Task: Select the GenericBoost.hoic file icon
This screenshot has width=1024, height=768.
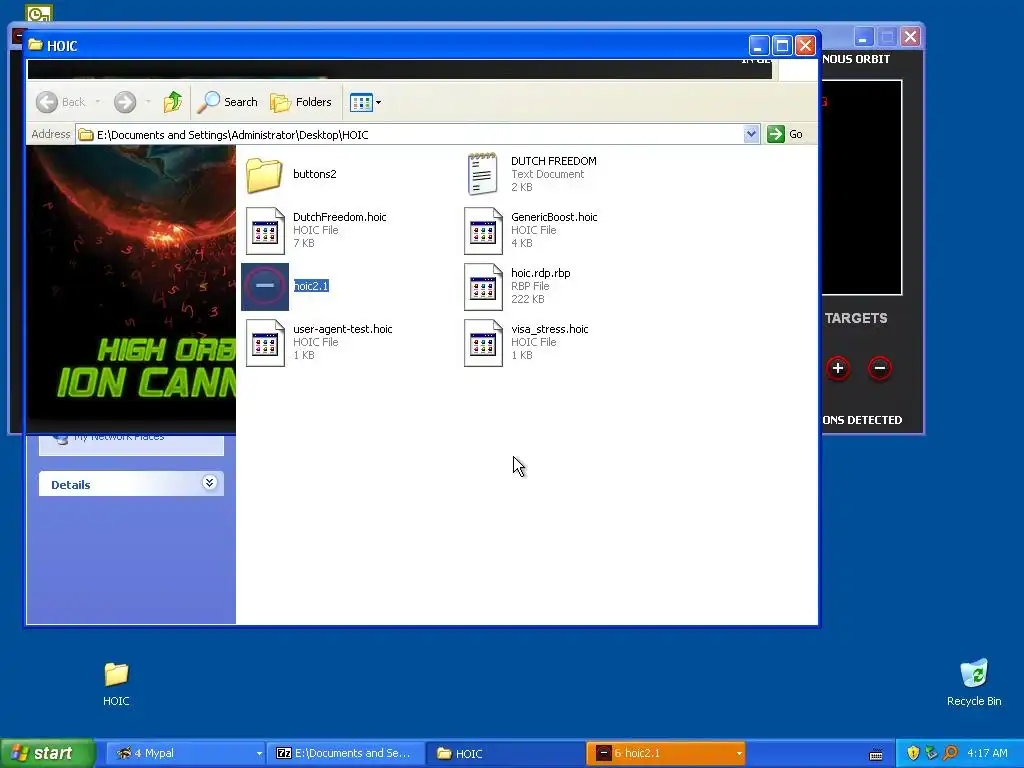Action: 483,231
